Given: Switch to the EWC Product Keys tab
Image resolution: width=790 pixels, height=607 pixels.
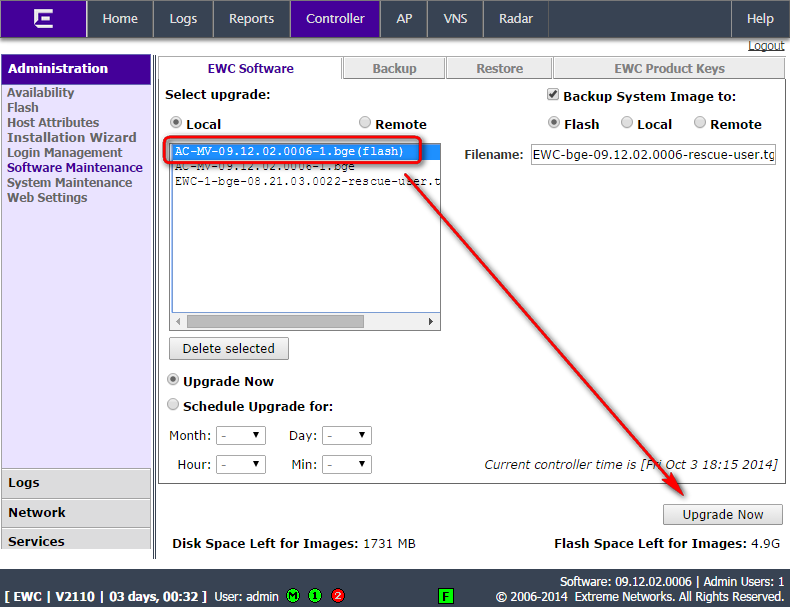Looking at the screenshot, I should point(669,69).
